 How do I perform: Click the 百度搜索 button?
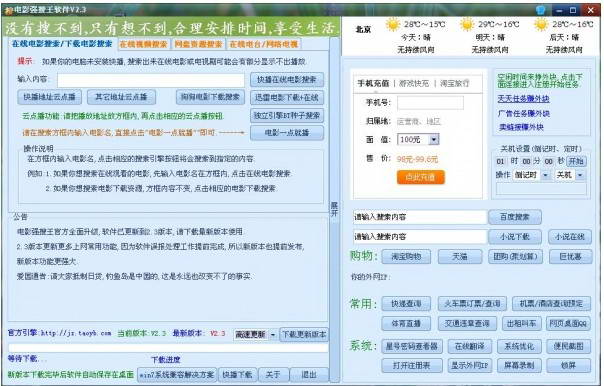tap(515, 217)
